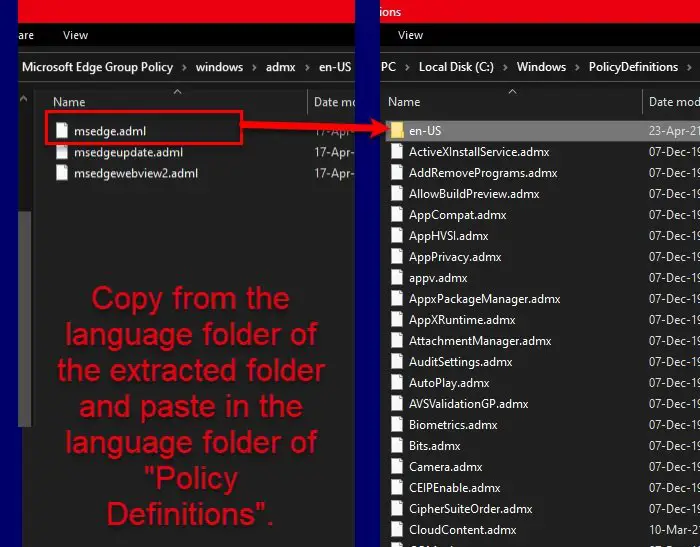Expand chevron after PolicyDefinitions breadcrumb
Viewport: 700px width, 547px height.
(689, 68)
